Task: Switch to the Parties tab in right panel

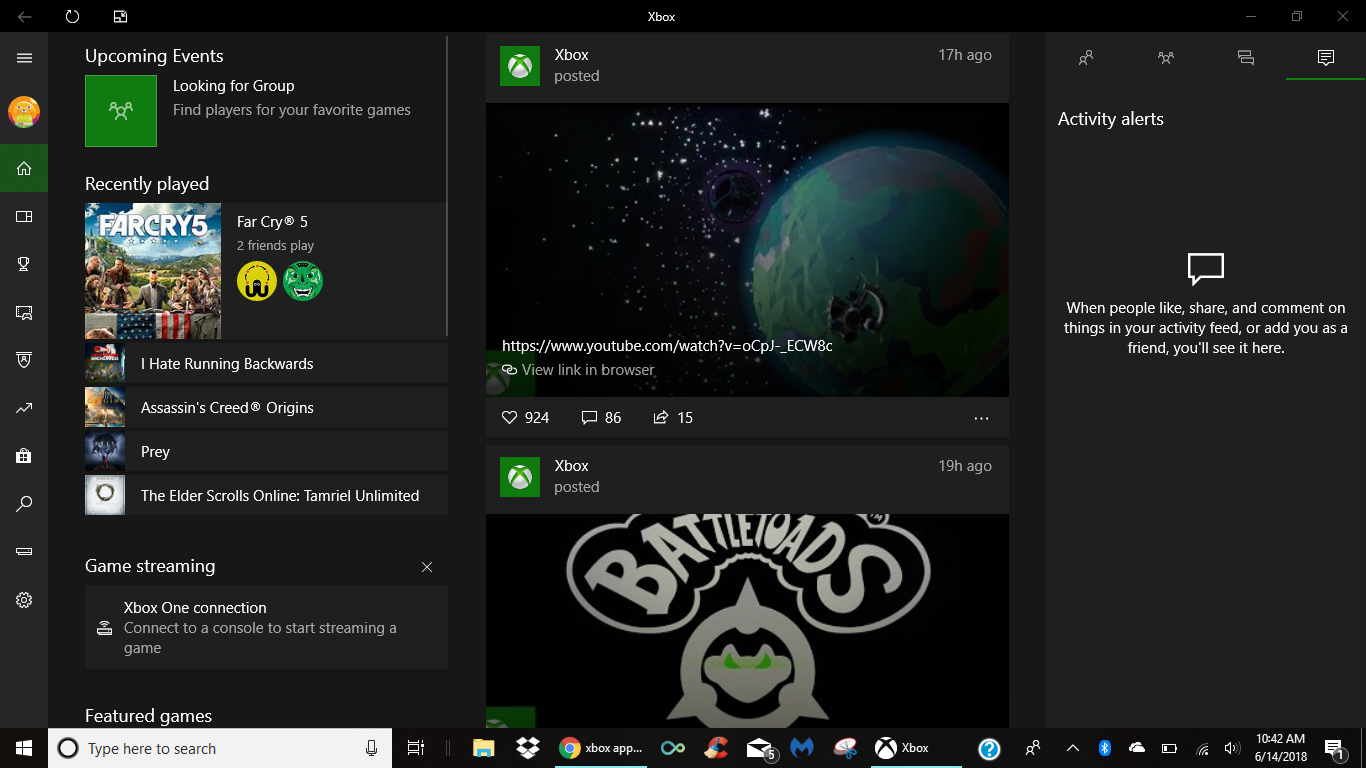Action: pos(1166,58)
